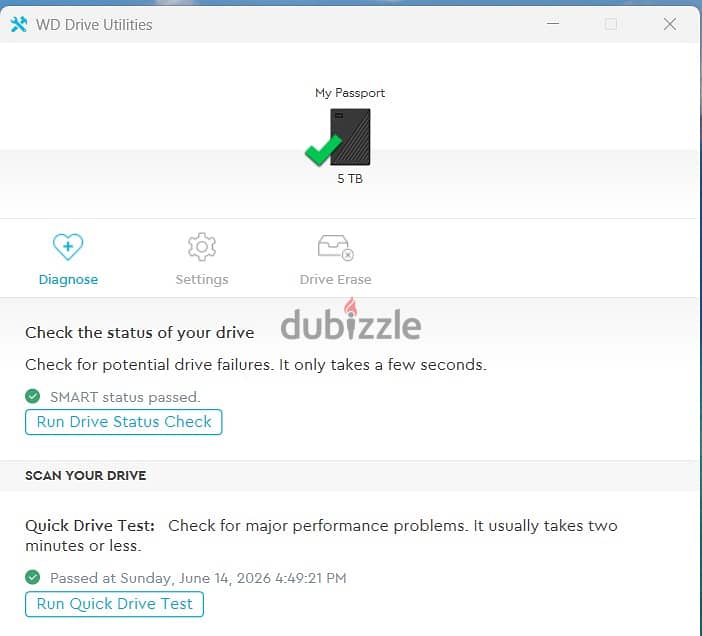Switch to the Drive Erase tab label
The height and width of the screenshot is (636, 702).
pos(335,279)
